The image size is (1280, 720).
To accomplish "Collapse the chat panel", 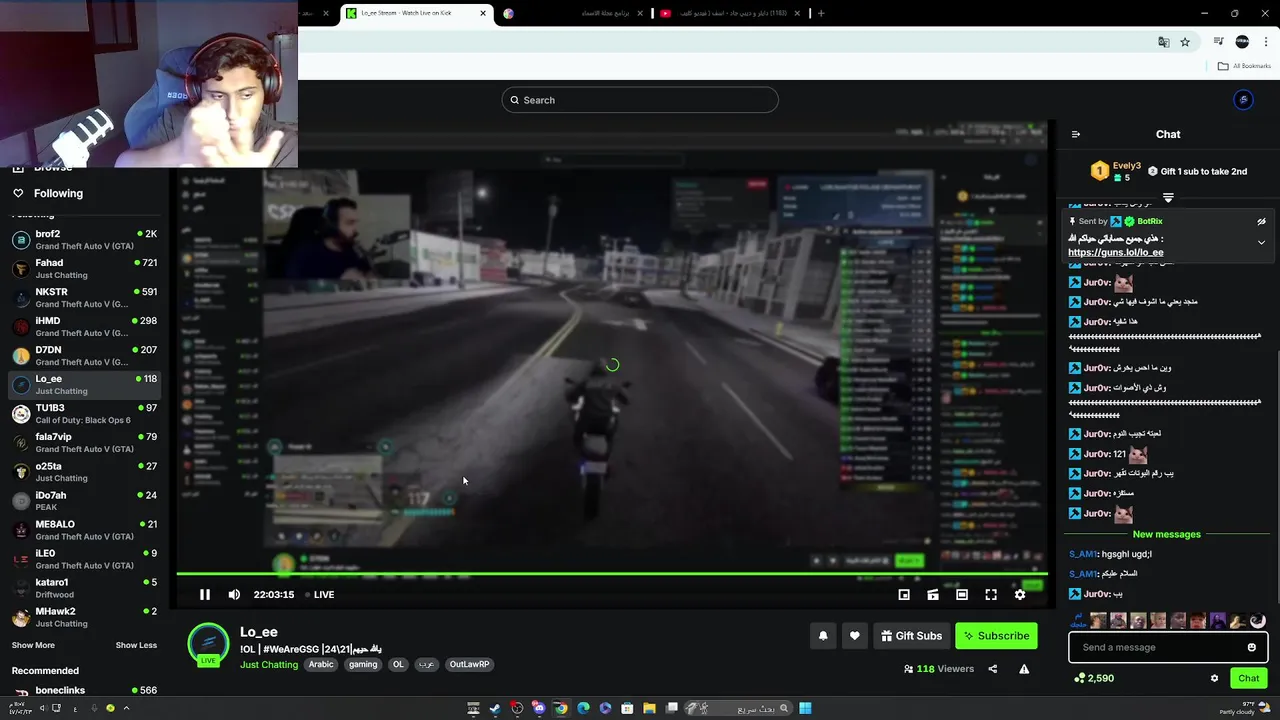I will coord(1076,134).
